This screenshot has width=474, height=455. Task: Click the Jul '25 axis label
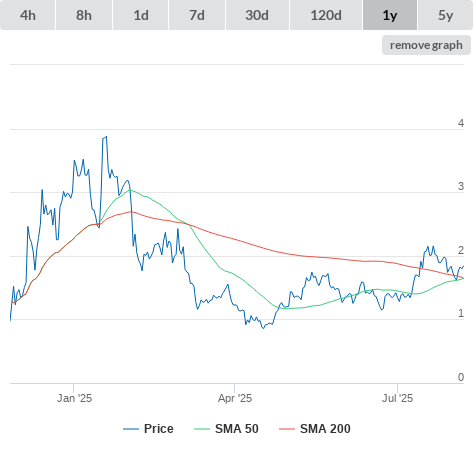click(397, 398)
